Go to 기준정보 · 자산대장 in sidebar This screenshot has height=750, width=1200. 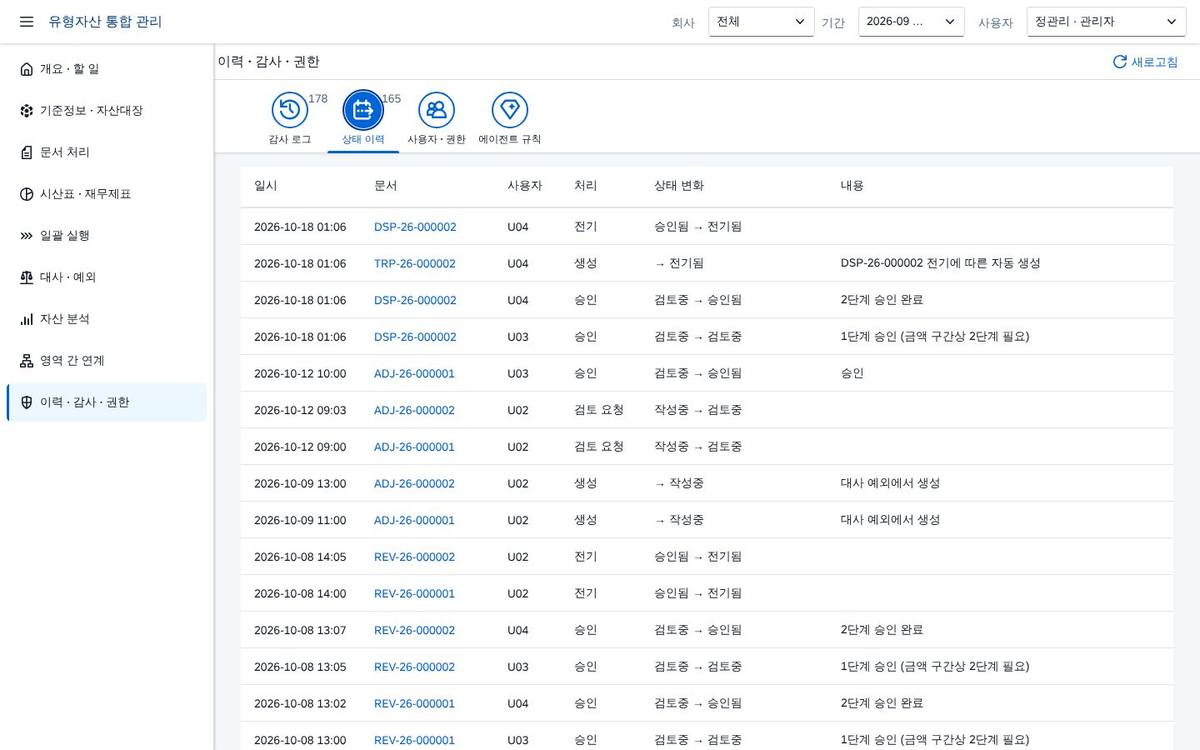click(x=106, y=111)
